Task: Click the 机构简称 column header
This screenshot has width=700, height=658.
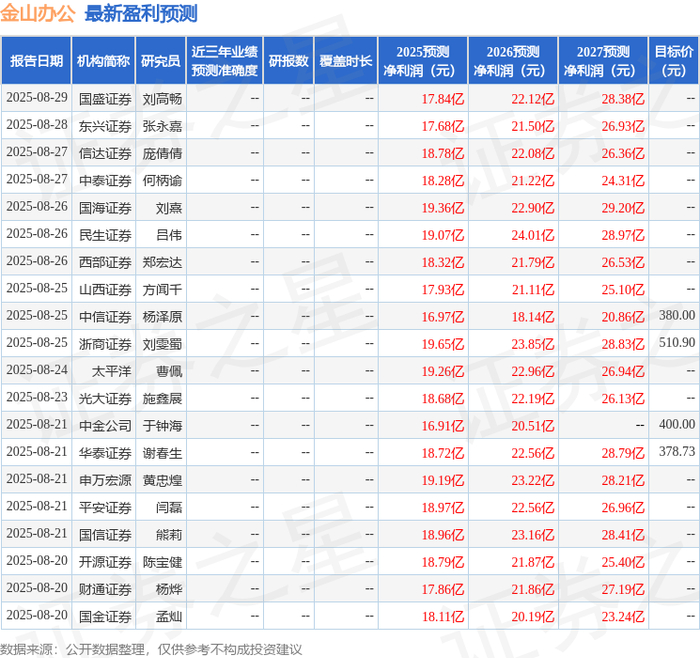Action: coord(103,61)
